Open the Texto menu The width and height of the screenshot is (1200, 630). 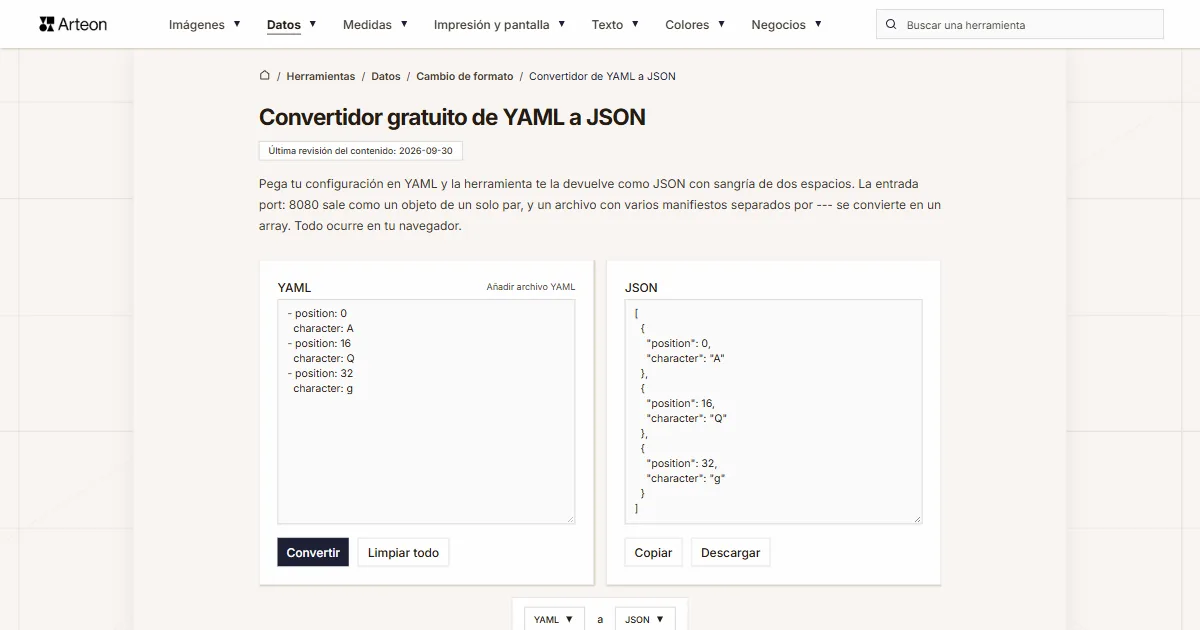[615, 24]
